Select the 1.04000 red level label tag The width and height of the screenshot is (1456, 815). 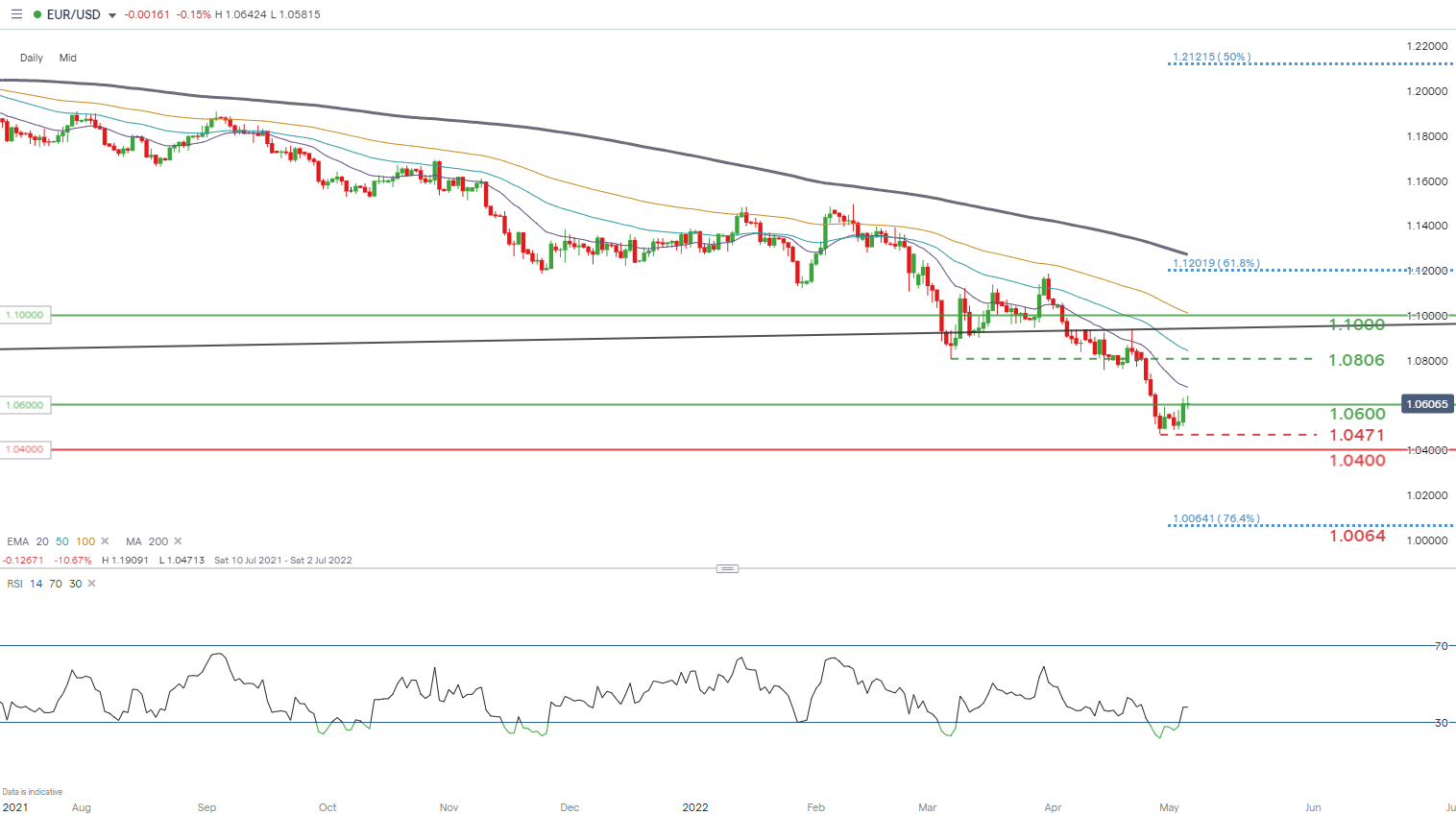tap(25, 449)
